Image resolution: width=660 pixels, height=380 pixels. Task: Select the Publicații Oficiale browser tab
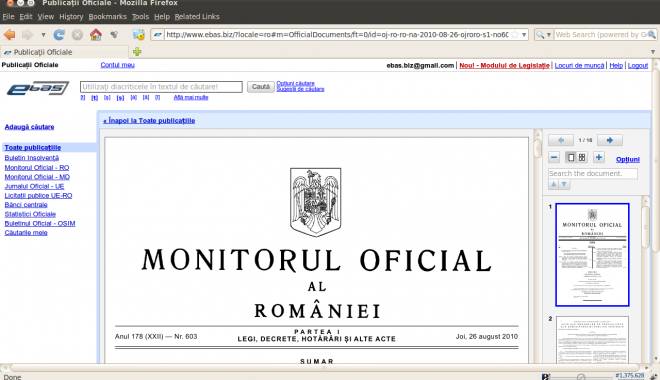(64, 52)
